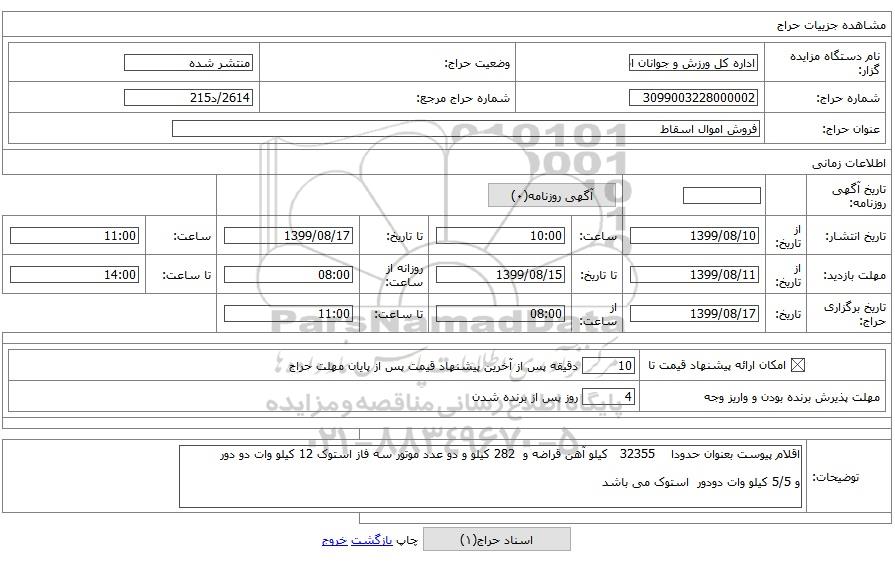Viewport: 895px width, 576px height.
Task: Click the چاپ print text
Action: click(408, 540)
